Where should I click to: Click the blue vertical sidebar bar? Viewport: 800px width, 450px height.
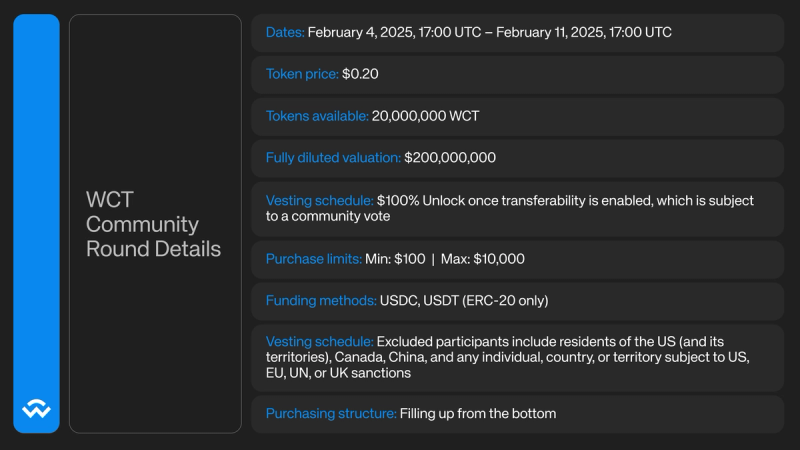point(36,200)
